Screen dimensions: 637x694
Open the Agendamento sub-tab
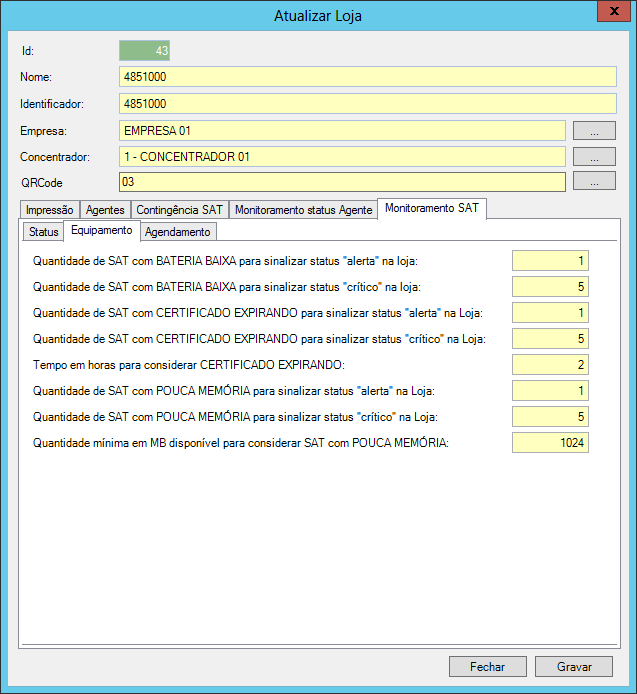click(178, 232)
